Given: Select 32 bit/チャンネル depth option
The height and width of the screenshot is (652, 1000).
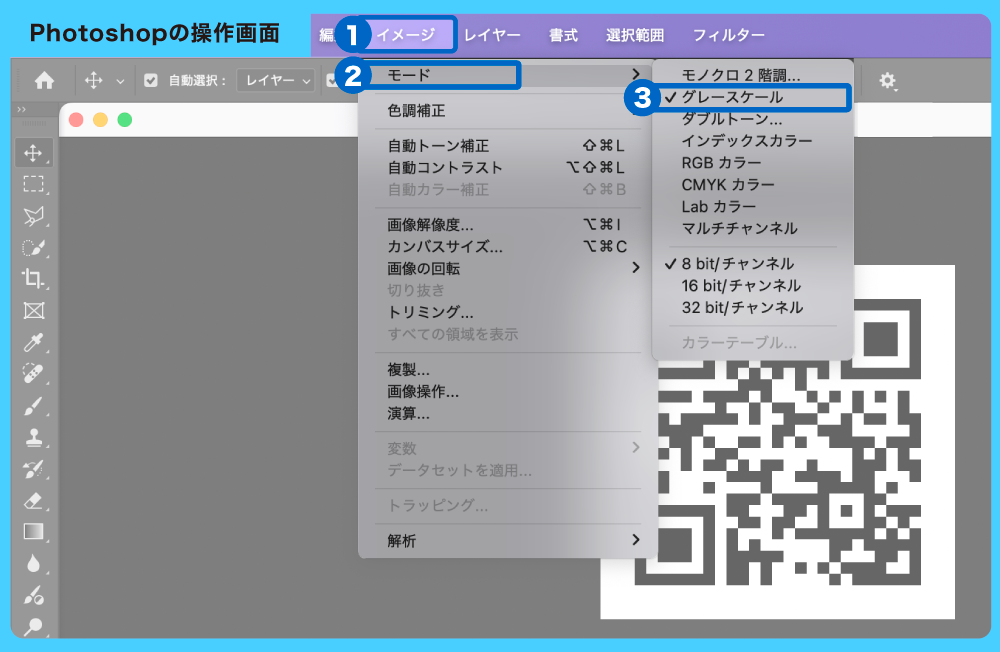Looking at the screenshot, I should pyautogui.click(x=753, y=307).
